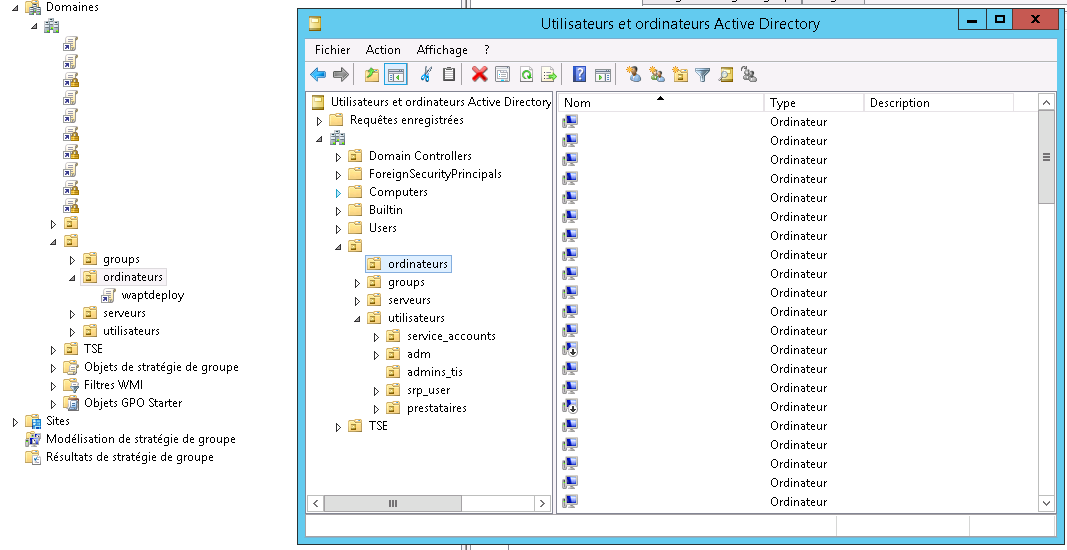
Task: Go up one level with the folder-arrow icon
Action: click(372, 74)
